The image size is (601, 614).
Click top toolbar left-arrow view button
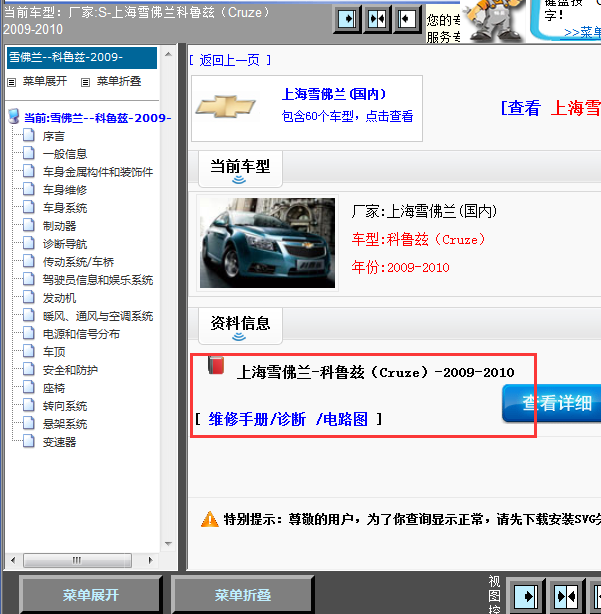point(407,19)
